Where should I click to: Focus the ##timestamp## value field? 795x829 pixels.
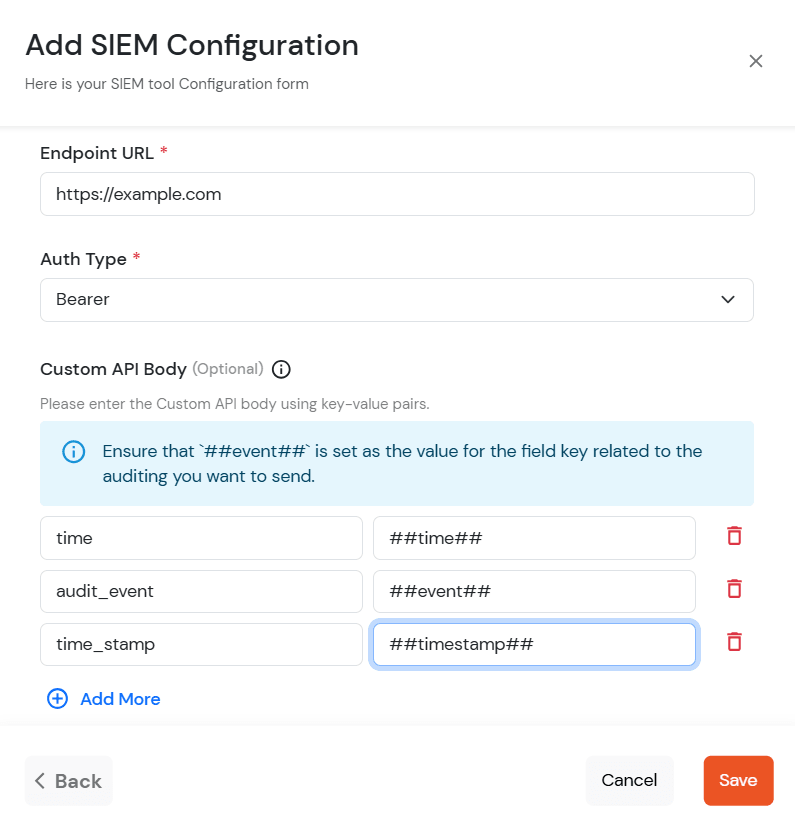(534, 644)
